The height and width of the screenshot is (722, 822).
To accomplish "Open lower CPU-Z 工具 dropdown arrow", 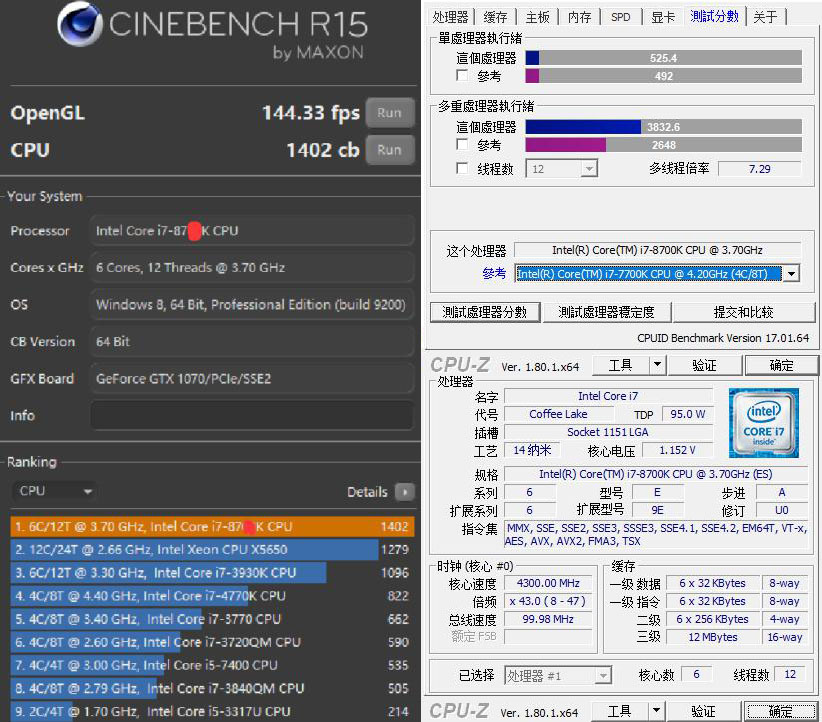I will (x=656, y=712).
